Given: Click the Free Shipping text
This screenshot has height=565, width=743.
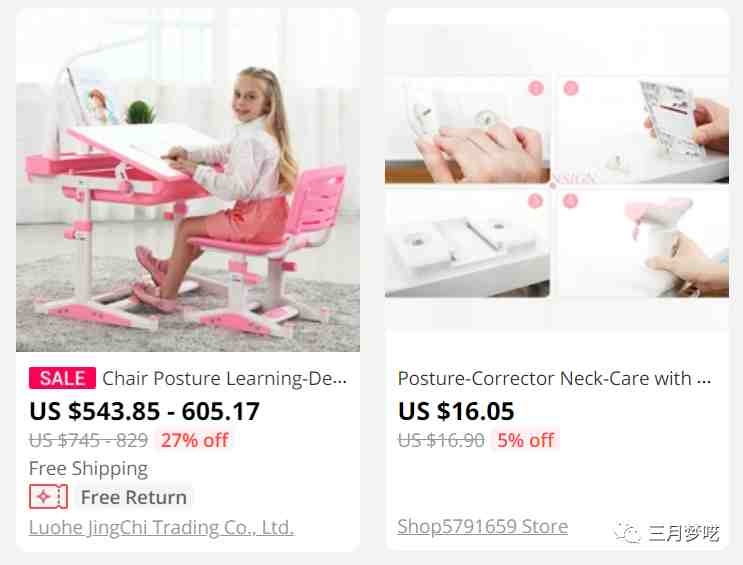Looking at the screenshot, I should pyautogui.click(x=88, y=469).
